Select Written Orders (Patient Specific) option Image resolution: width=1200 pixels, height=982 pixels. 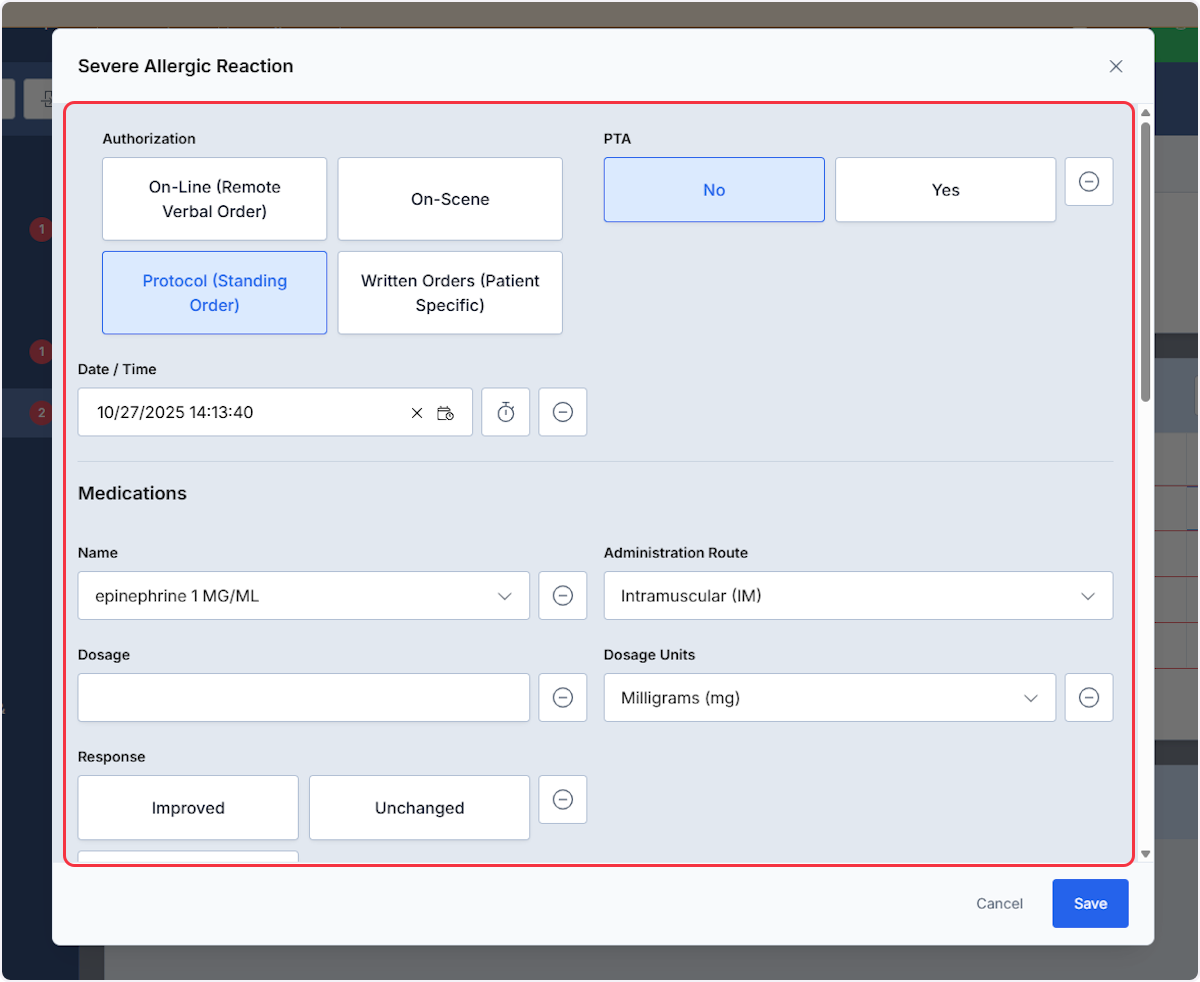(450, 293)
